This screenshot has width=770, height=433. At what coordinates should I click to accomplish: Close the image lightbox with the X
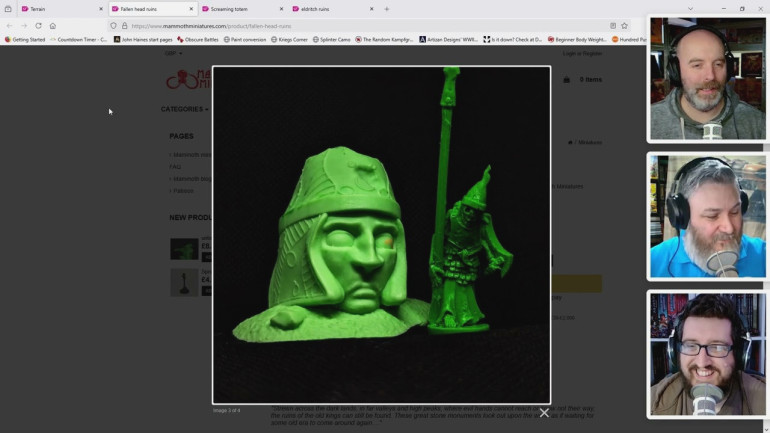544,412
